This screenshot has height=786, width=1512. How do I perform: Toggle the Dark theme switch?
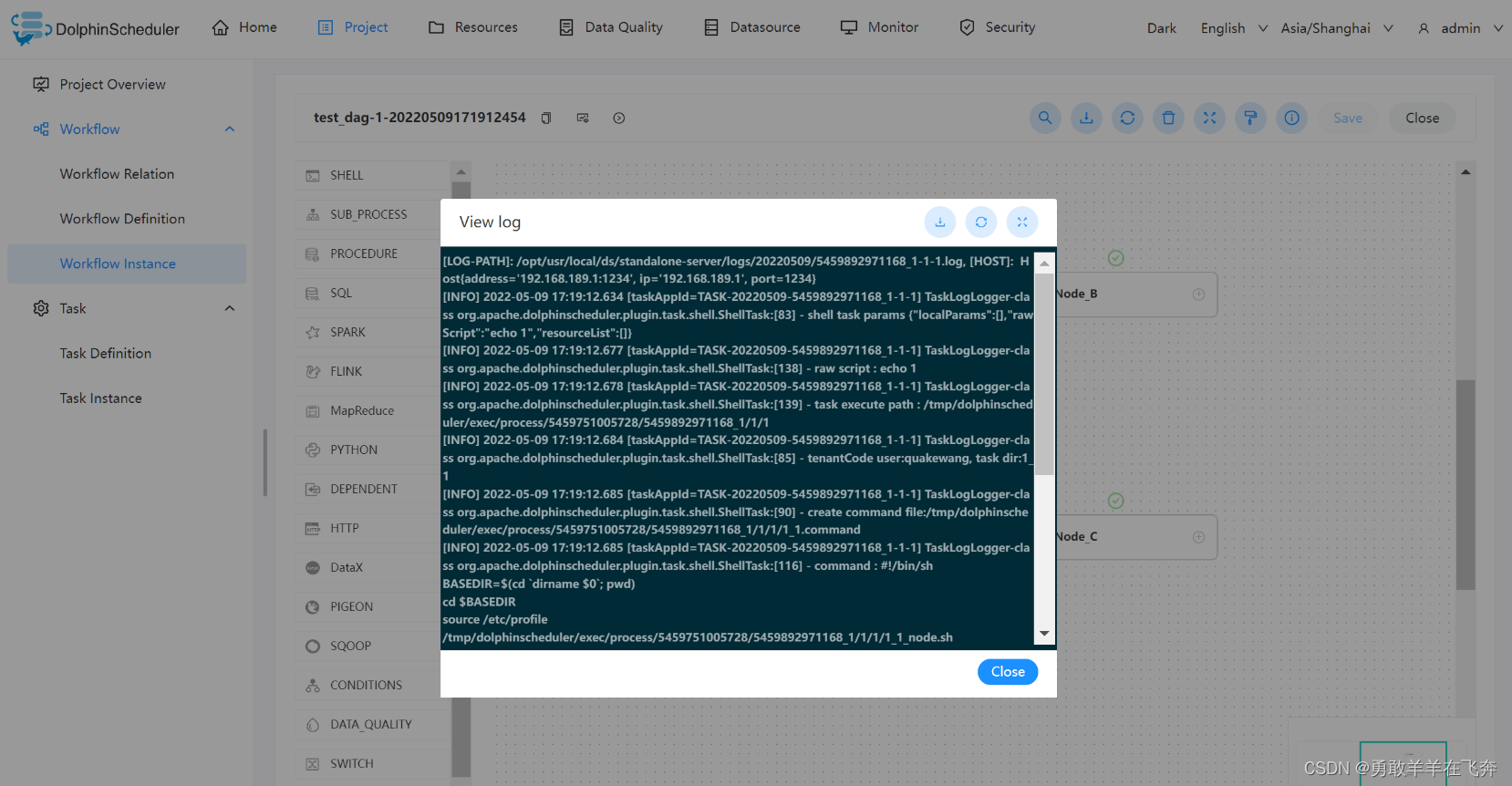pyautogui.click(x=1161, y=28)
